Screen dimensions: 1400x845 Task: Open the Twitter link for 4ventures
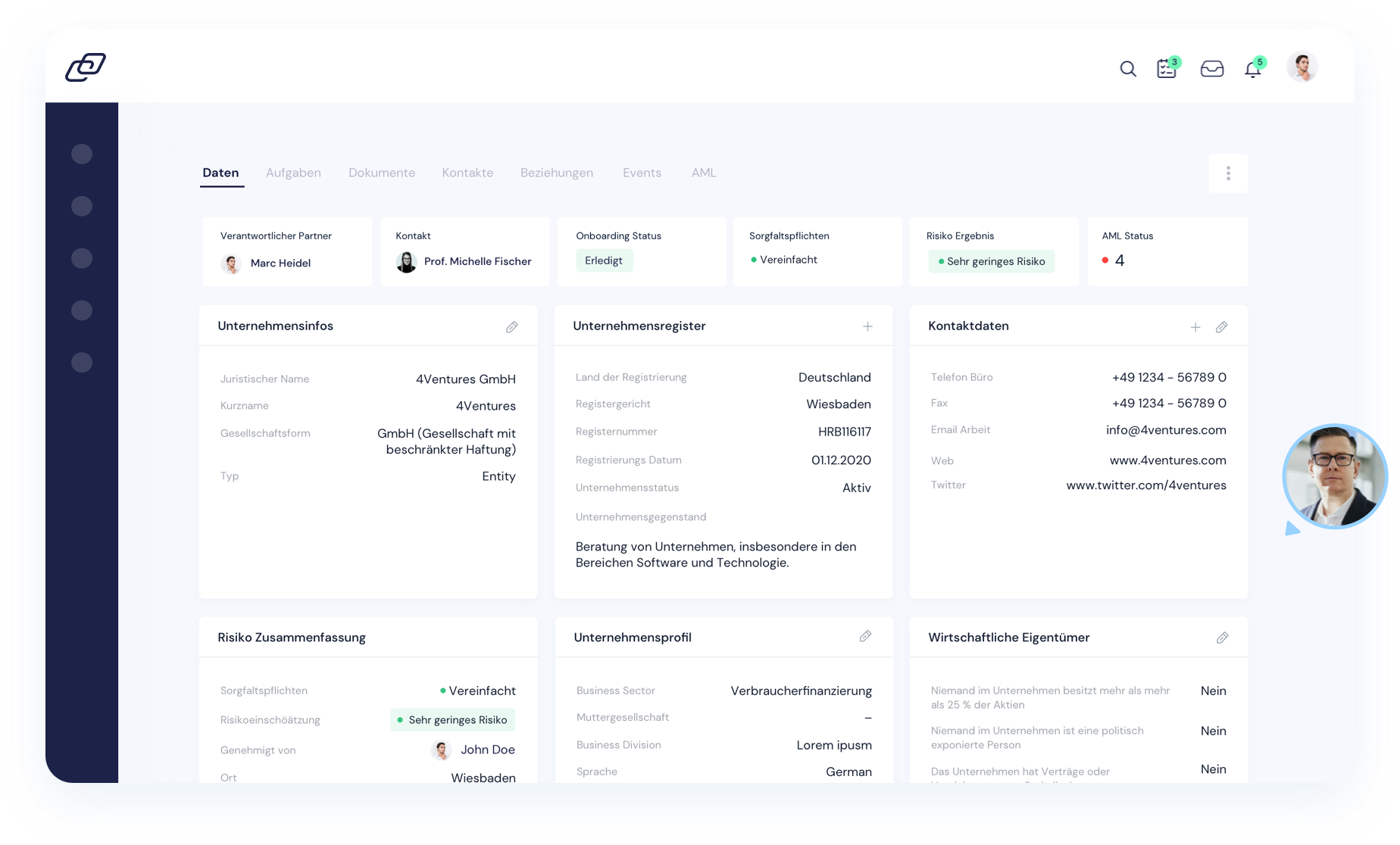coord(1145,485)
